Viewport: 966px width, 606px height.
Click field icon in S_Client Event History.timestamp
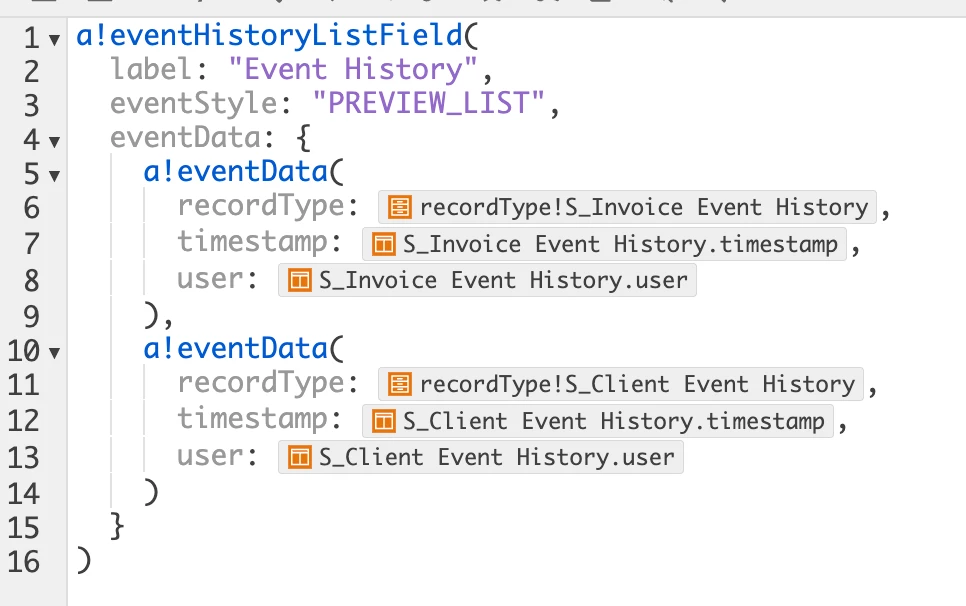pyautogui.click(x=383, y=421)
